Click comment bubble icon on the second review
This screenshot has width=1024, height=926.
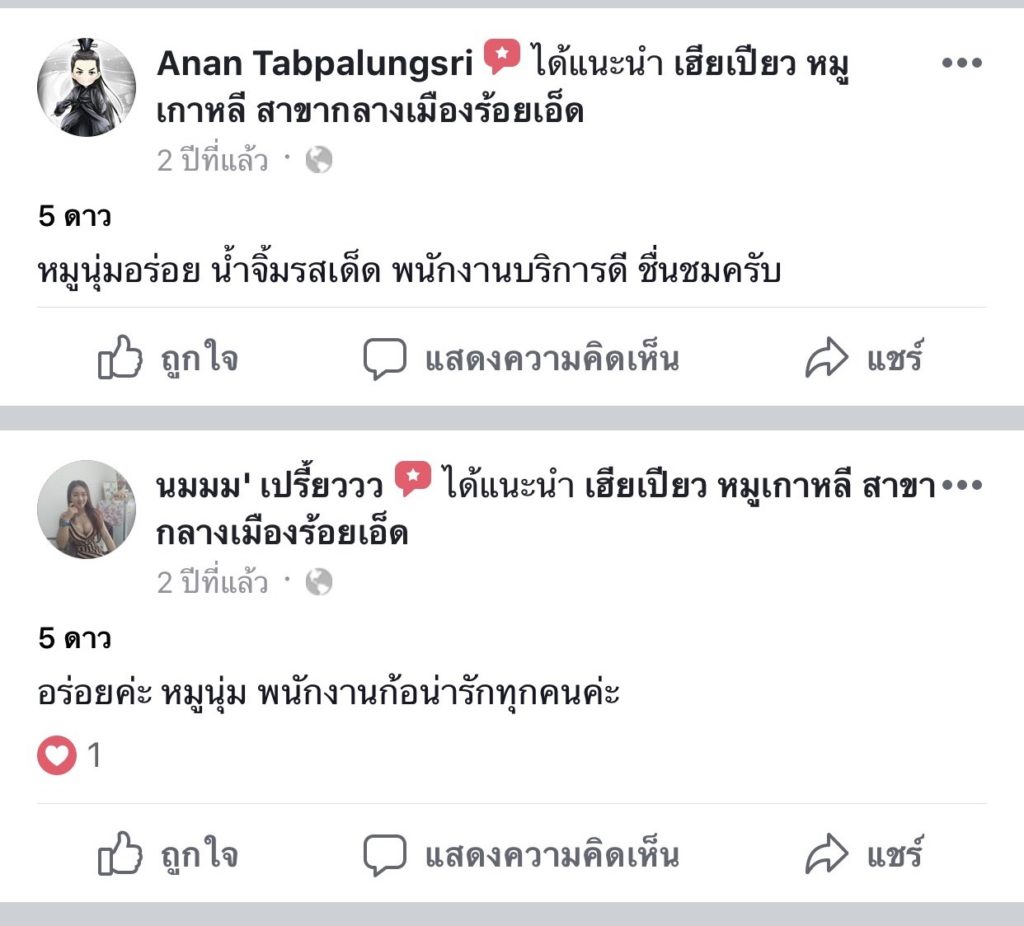pyautogui.click(x=384, y=855)
